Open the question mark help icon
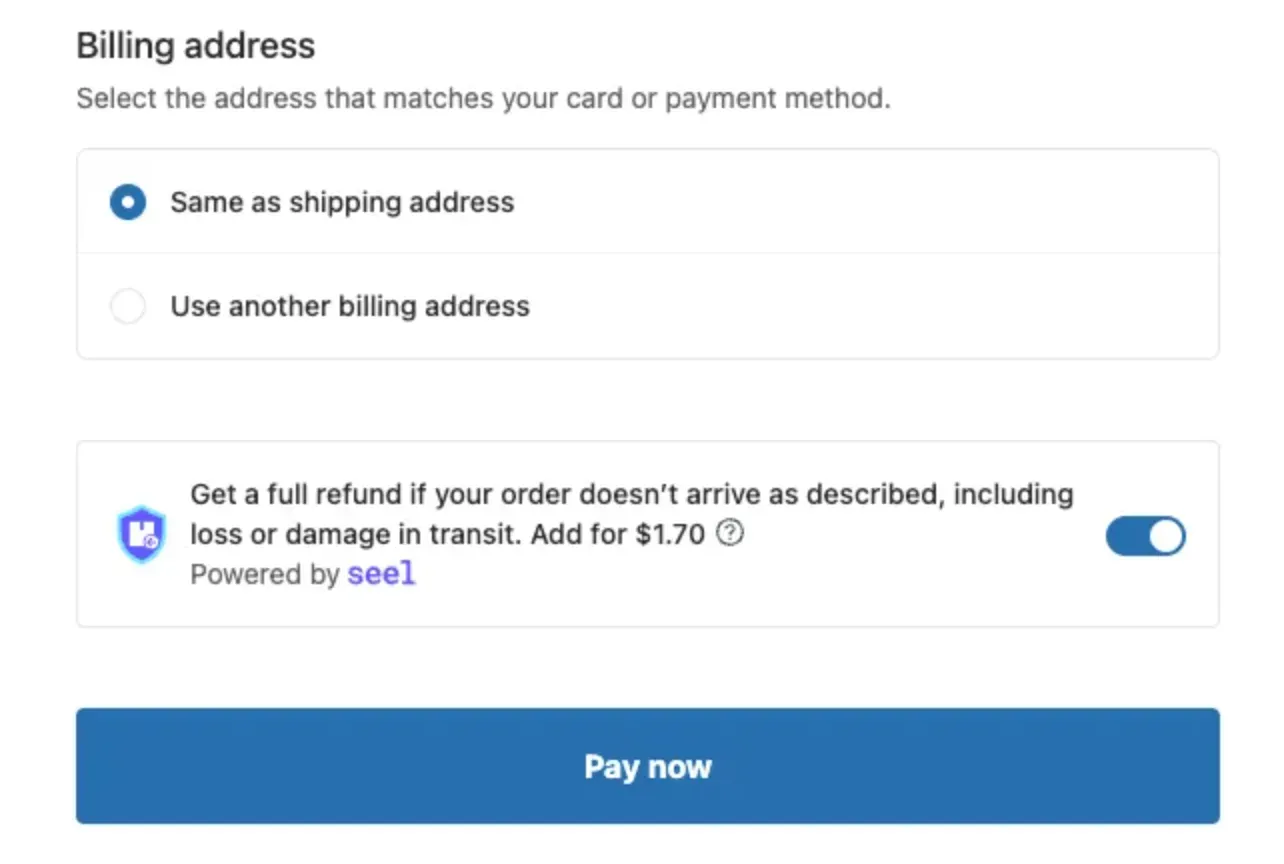Viewport: 1284px width, 864px height. click(x=732, y=534)
